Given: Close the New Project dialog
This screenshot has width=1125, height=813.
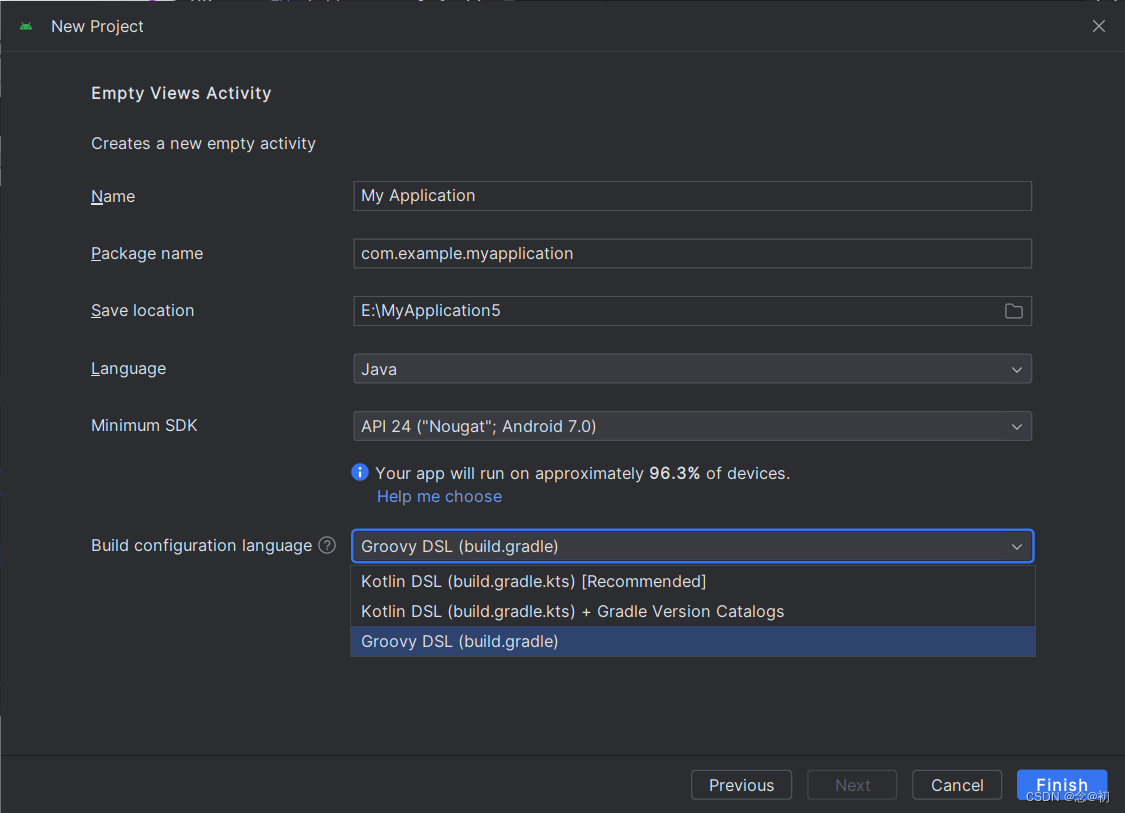Looking at the screenshot, I should point(1098,26).
